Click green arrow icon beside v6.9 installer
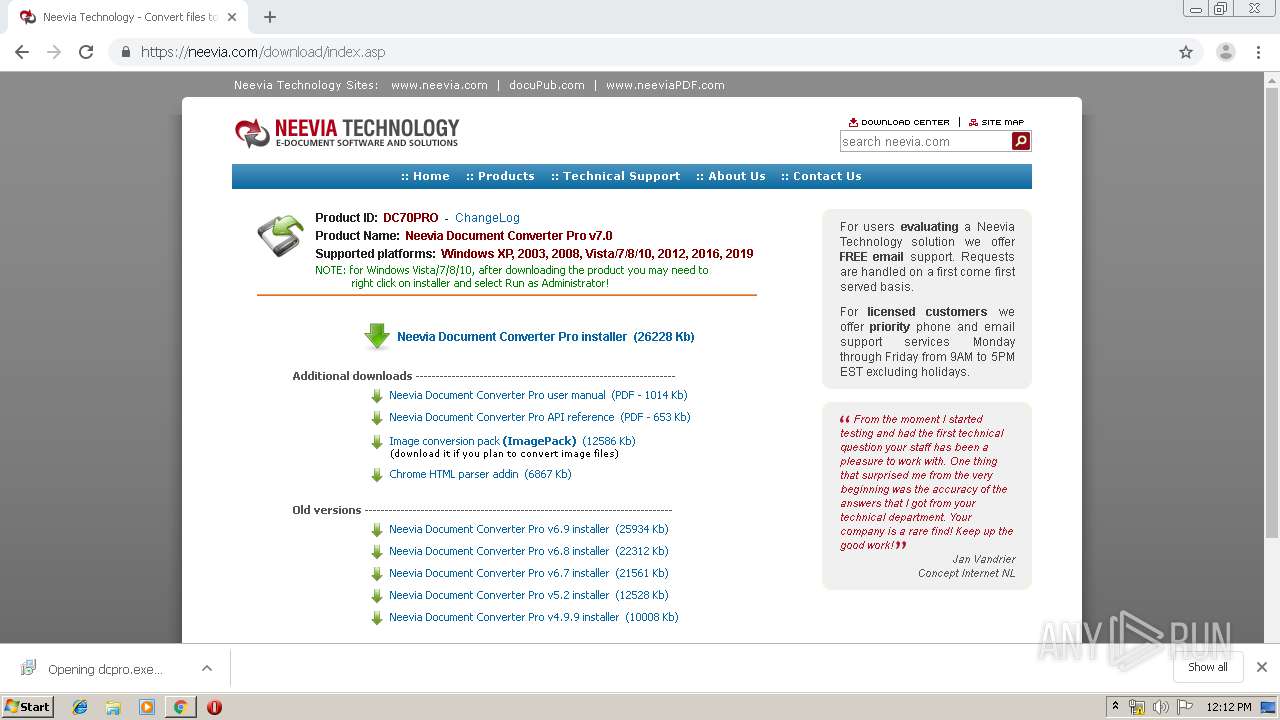The image size is (1280, 720). tap(377, 530)
